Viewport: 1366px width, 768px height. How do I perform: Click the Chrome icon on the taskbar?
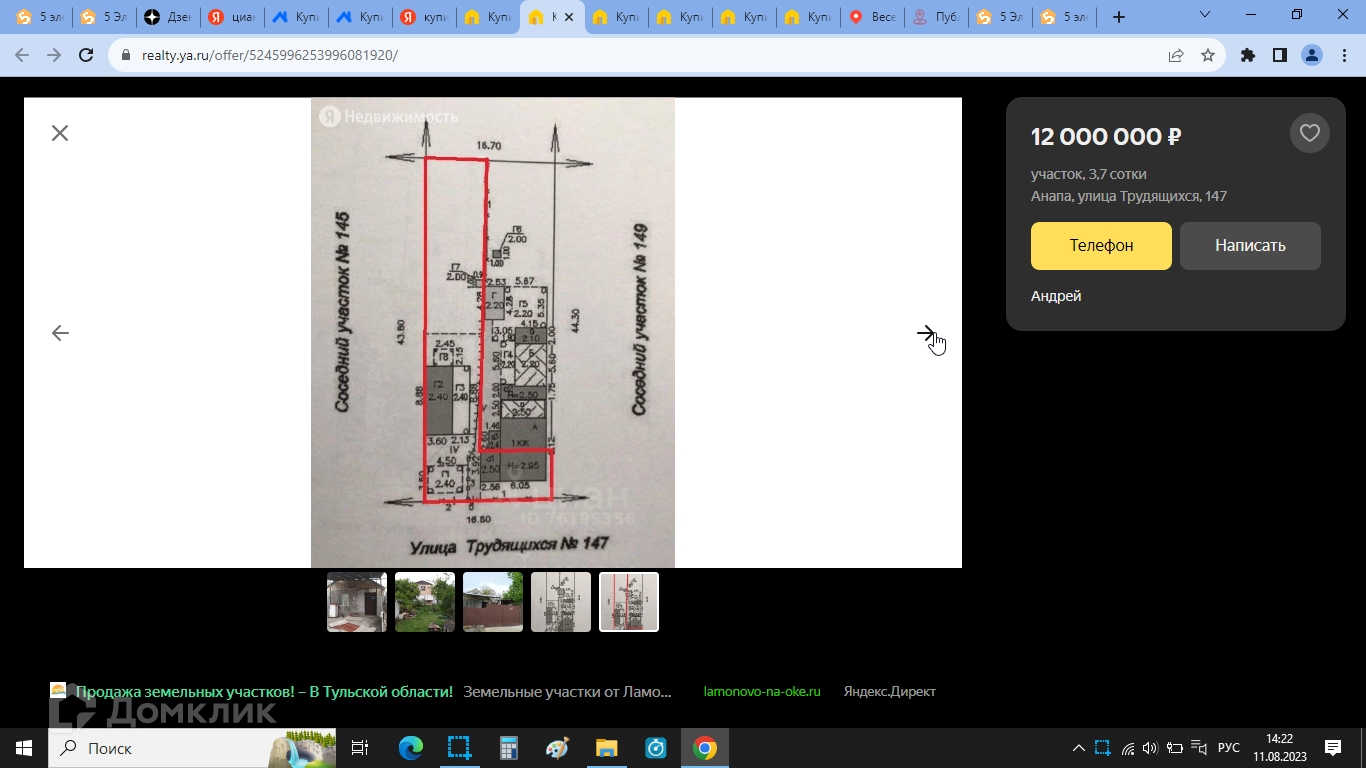705,748
